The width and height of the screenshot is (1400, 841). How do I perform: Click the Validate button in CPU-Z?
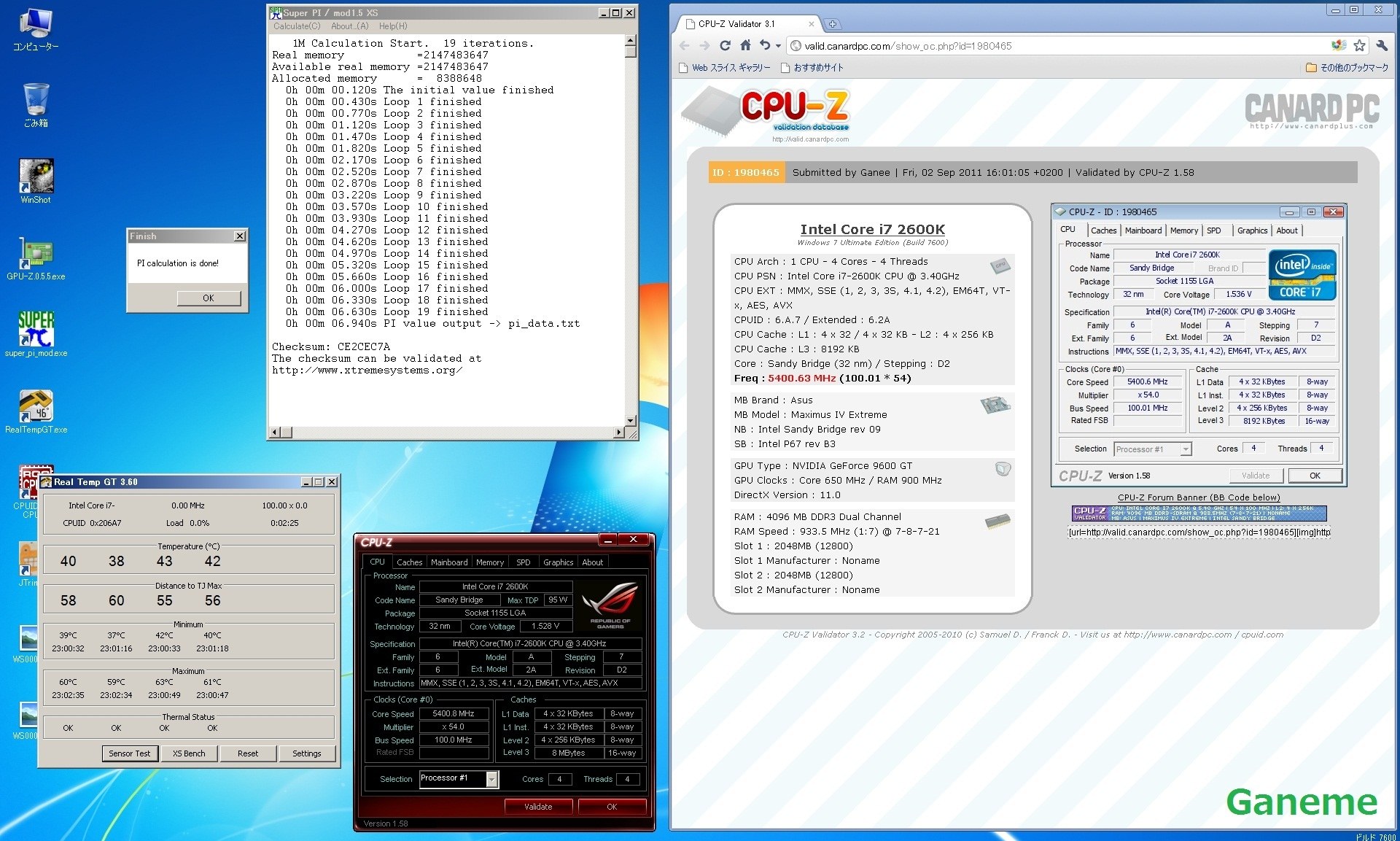(x=538, y=807)
